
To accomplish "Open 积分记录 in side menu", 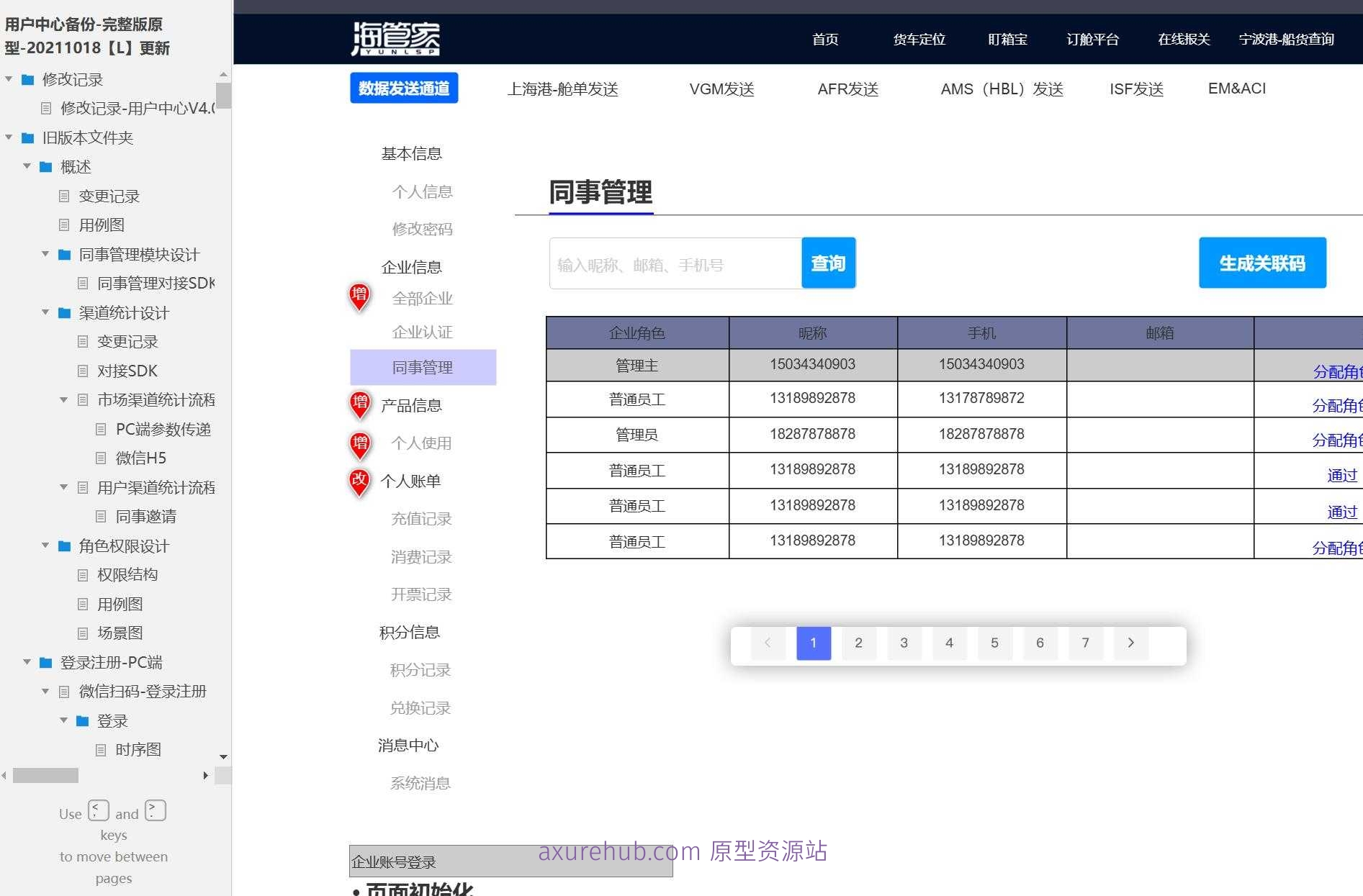I will click(420, 670).
